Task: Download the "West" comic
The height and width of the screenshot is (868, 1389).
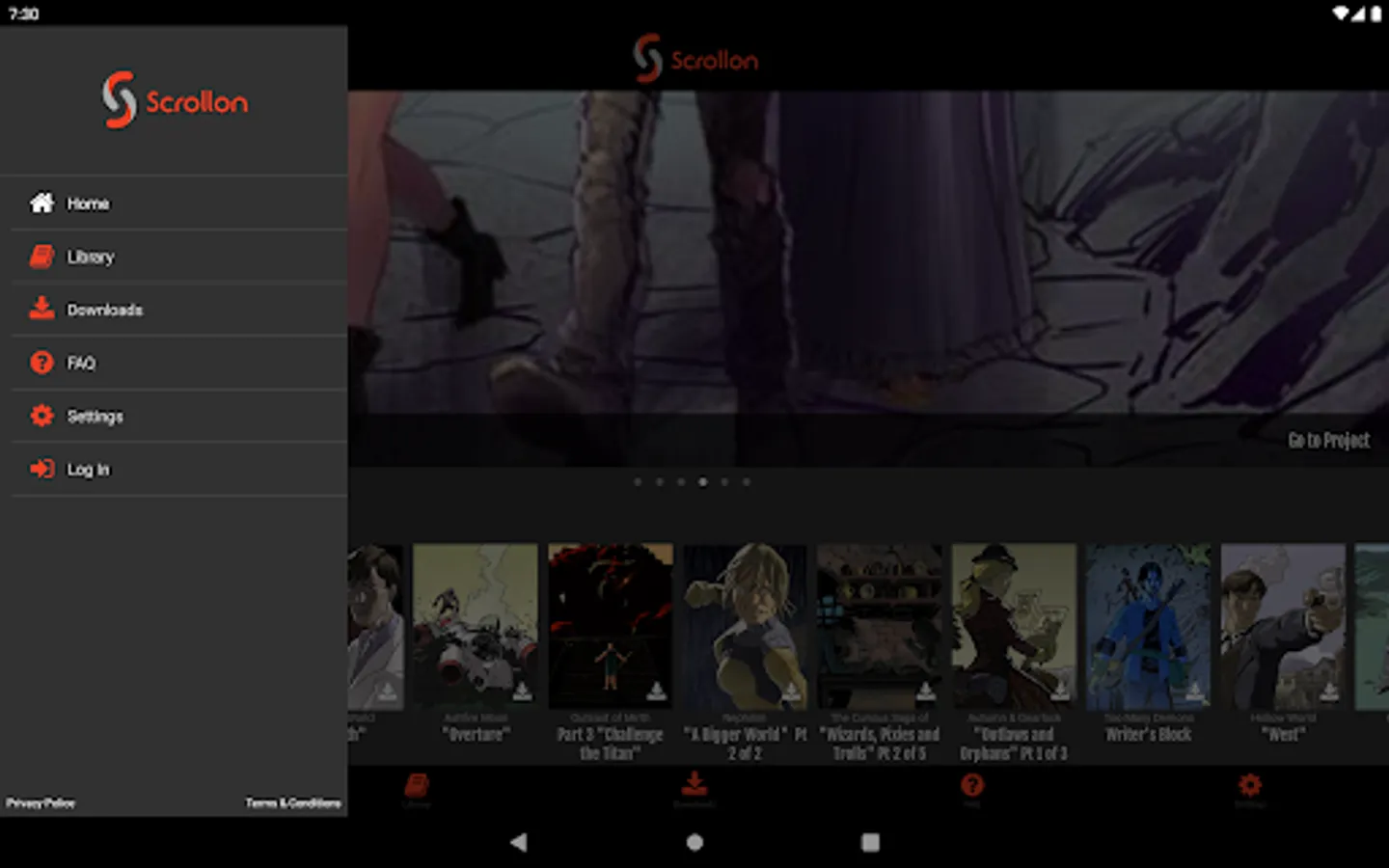Action: point(1329,691)
